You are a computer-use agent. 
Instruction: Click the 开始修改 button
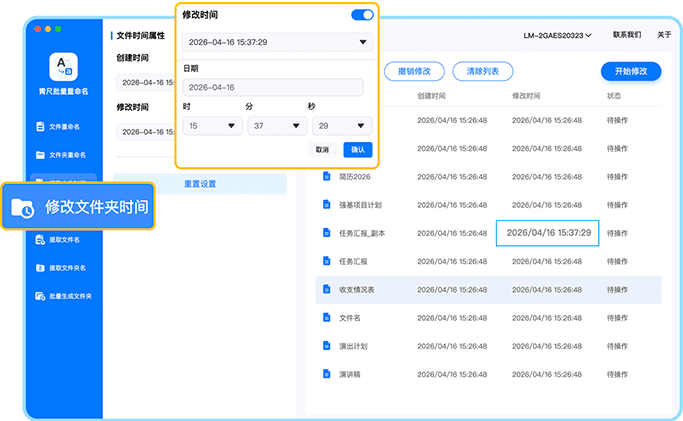[630, 71]
